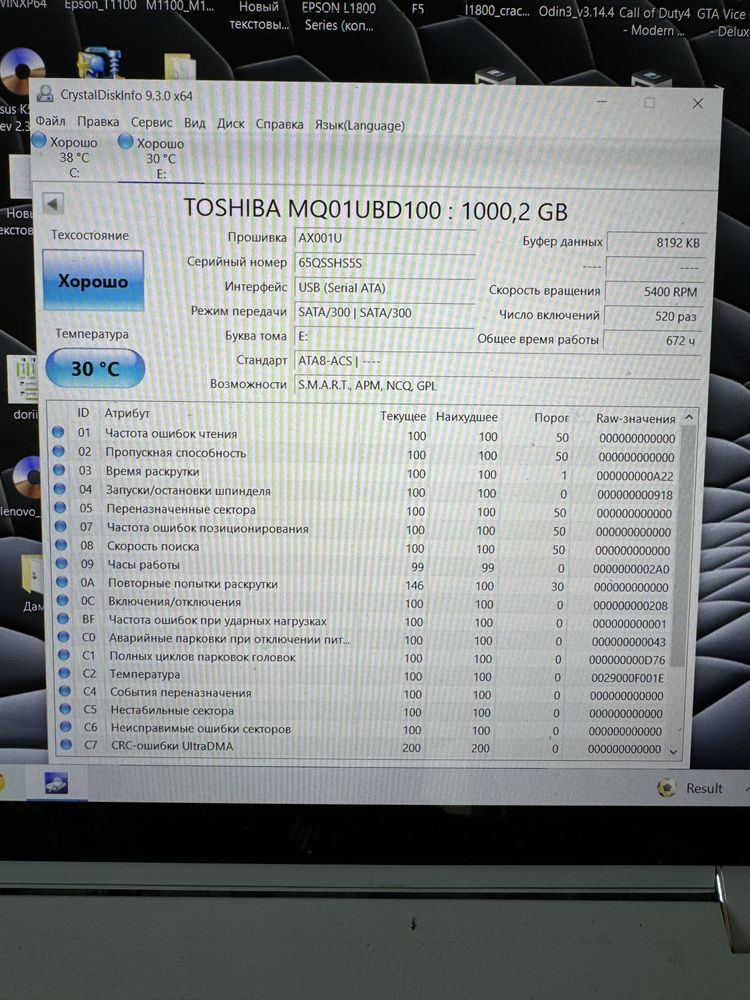Image resolution: width=750 pixels, height=1000 pixels.
Task: Click status dot for Температура attribute row
Action: [64, 672]
